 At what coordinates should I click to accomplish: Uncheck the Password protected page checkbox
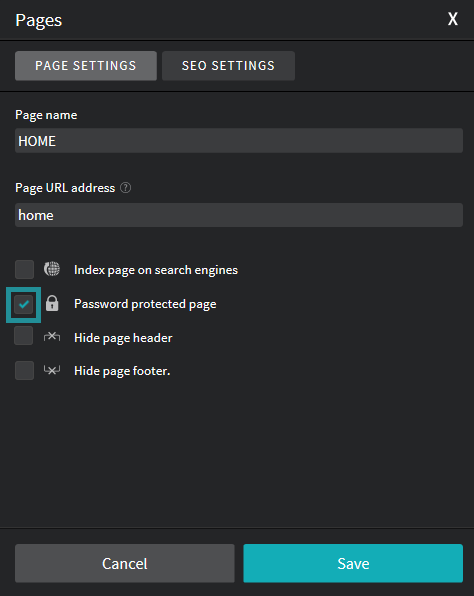point(24,304)
